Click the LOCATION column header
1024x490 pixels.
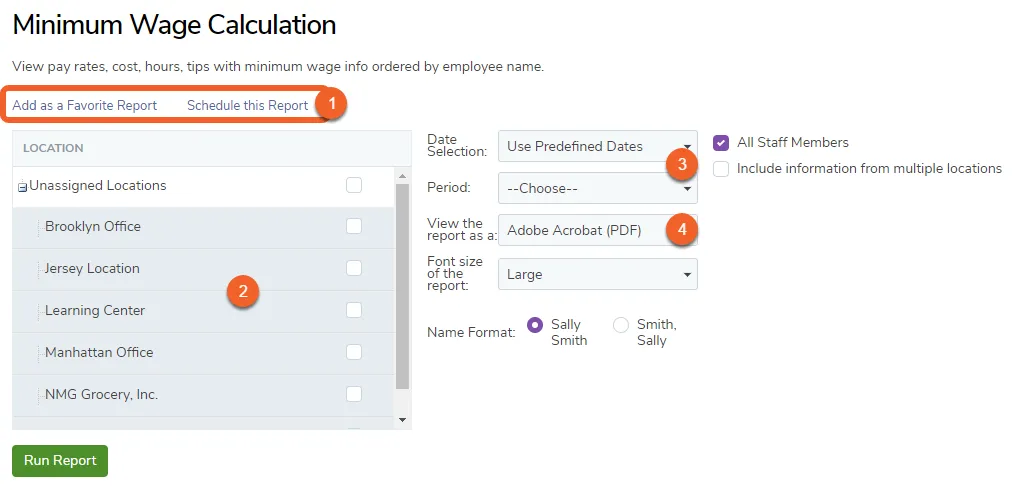(53, 148)
